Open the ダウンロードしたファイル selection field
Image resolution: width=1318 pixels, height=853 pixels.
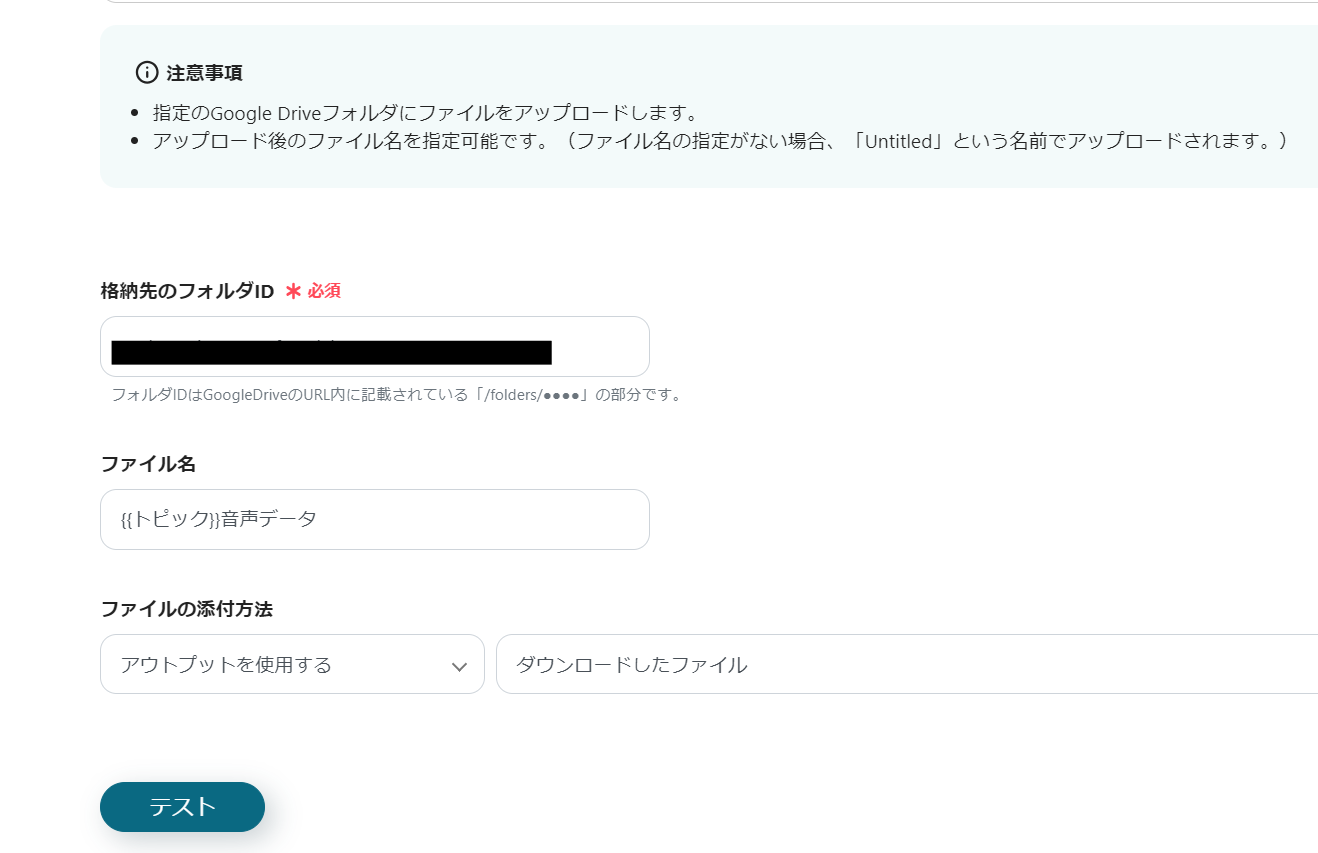pyautogui.click(x=907, y=664)
